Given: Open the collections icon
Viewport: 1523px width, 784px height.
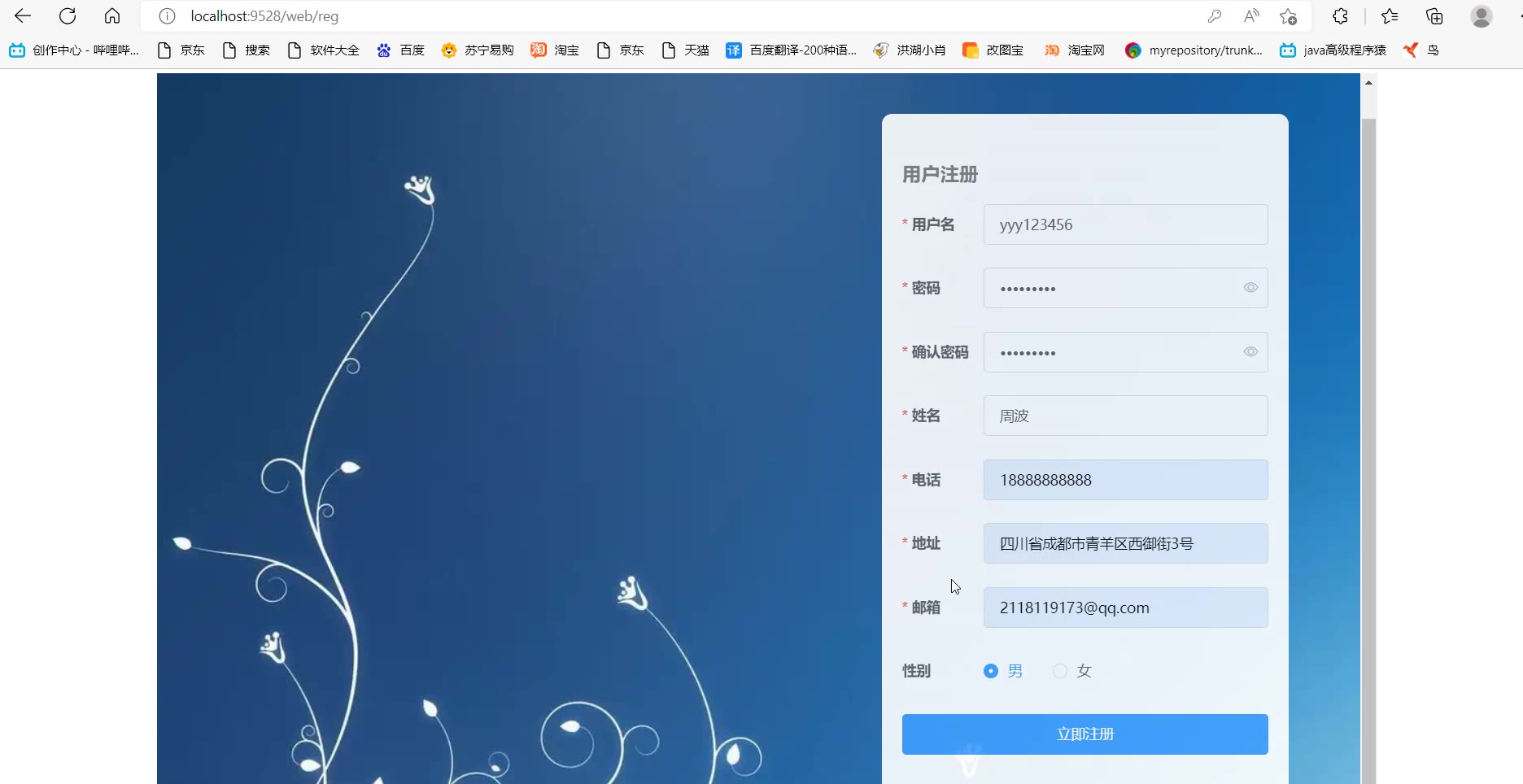Looking at the screenshot, I should tap(1434, 16).
